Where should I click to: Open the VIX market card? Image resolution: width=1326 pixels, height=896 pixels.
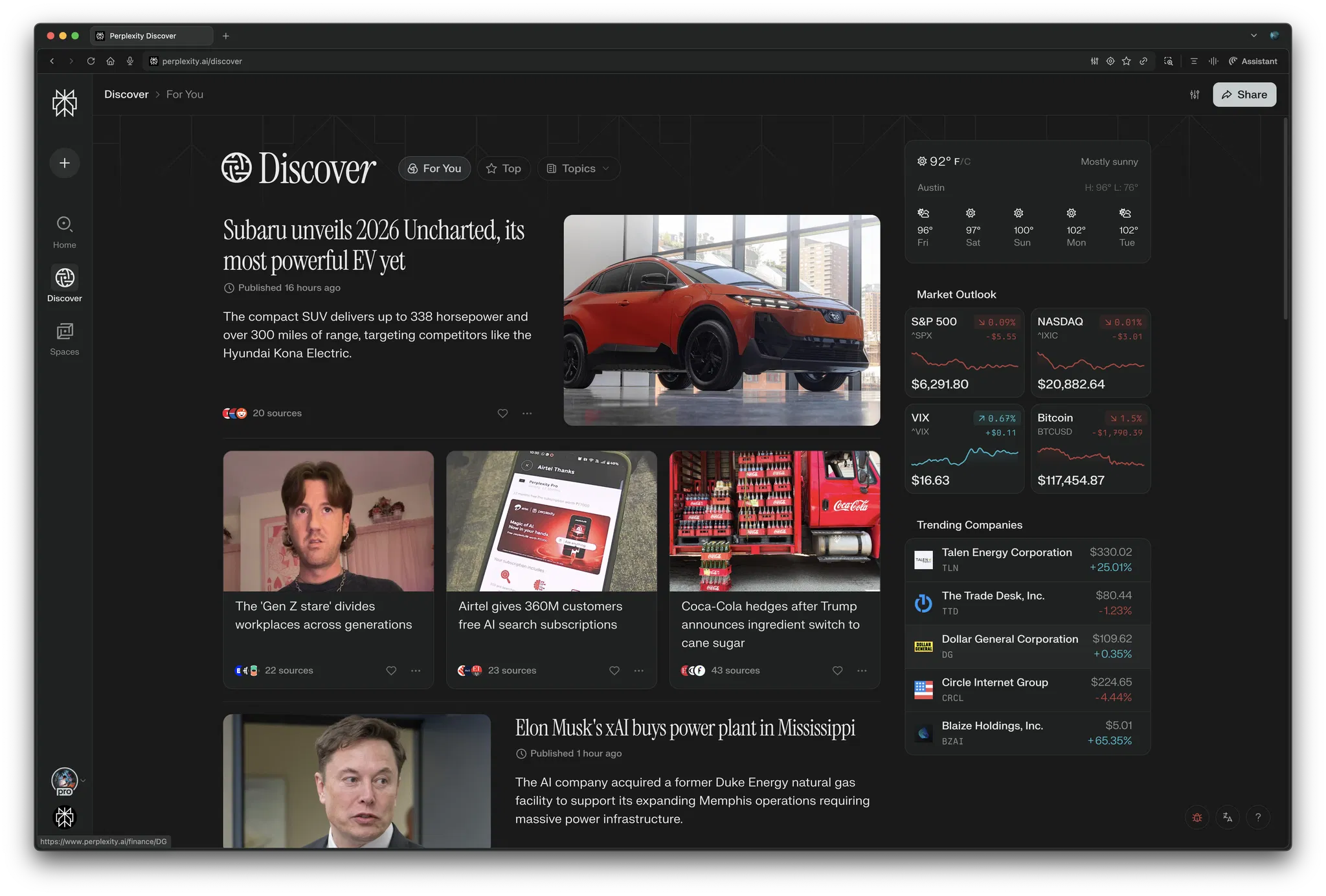coord(964,449)
